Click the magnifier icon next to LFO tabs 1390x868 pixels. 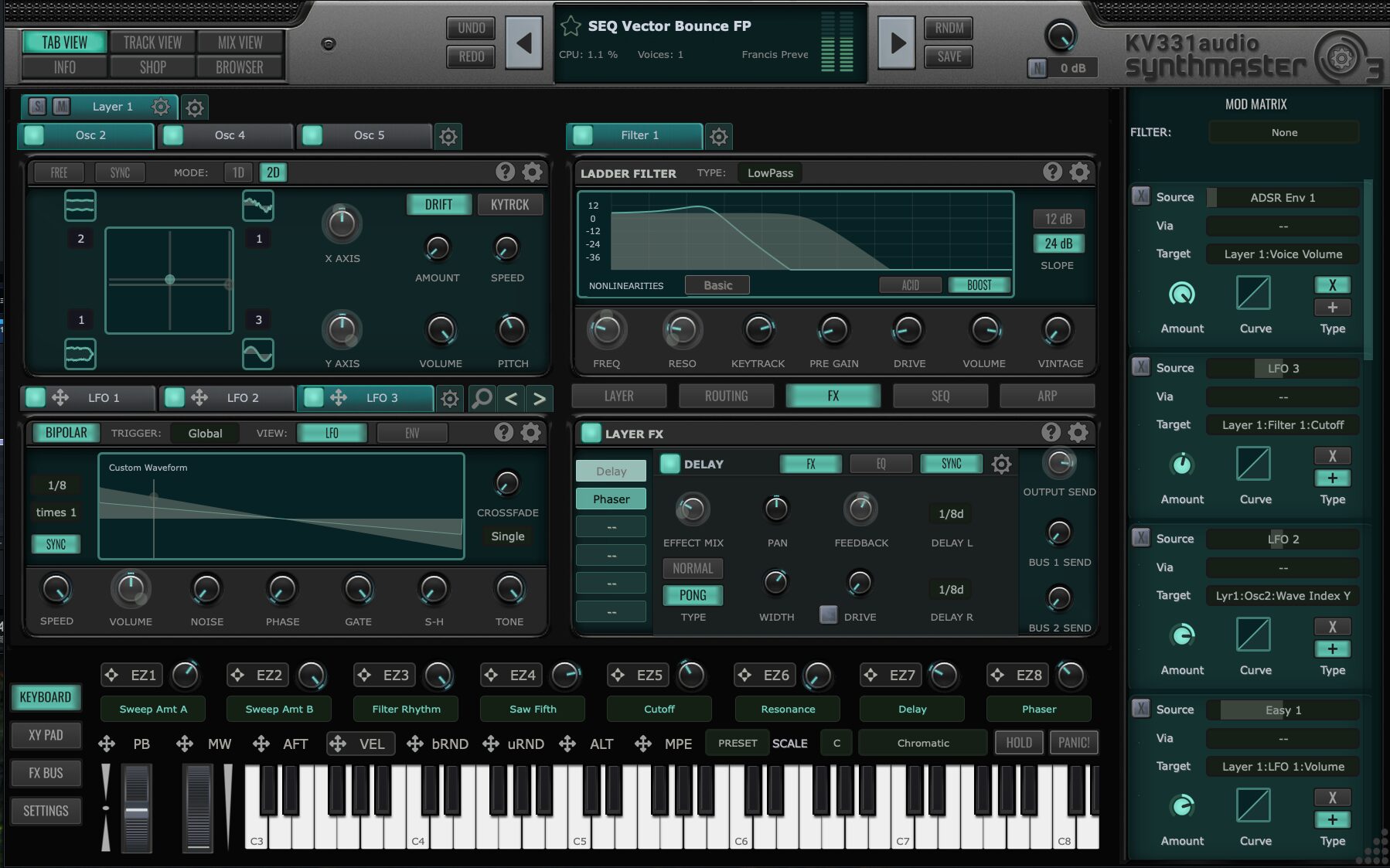click(x=482, y=398)
